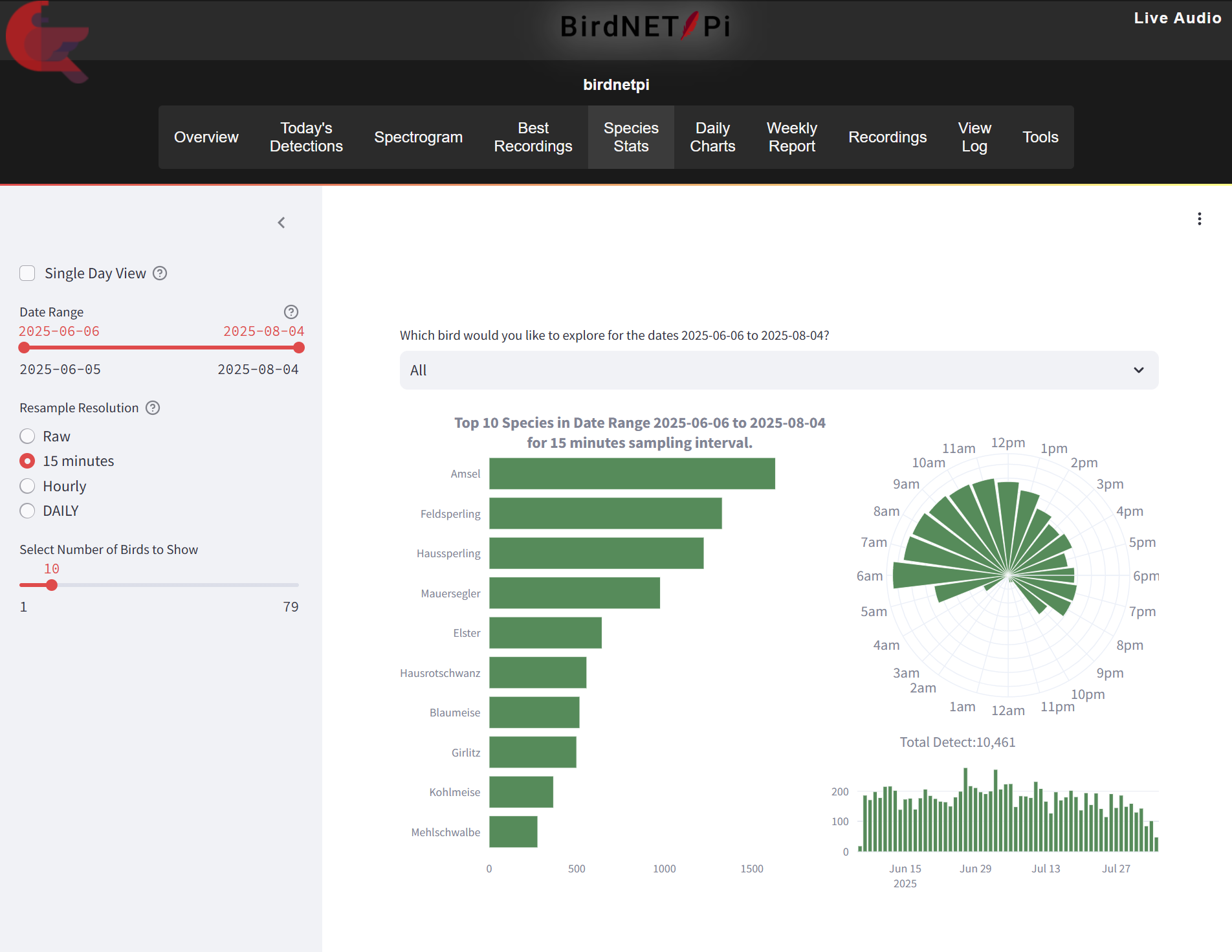Viewport: 1232px width, 952px height.
Task: Click the Date Range help icon
Action: click(x=291, y=312)
